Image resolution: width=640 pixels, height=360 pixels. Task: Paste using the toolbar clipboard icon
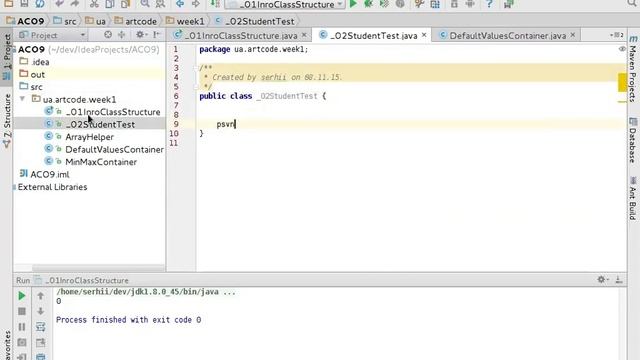pos(125,4)
